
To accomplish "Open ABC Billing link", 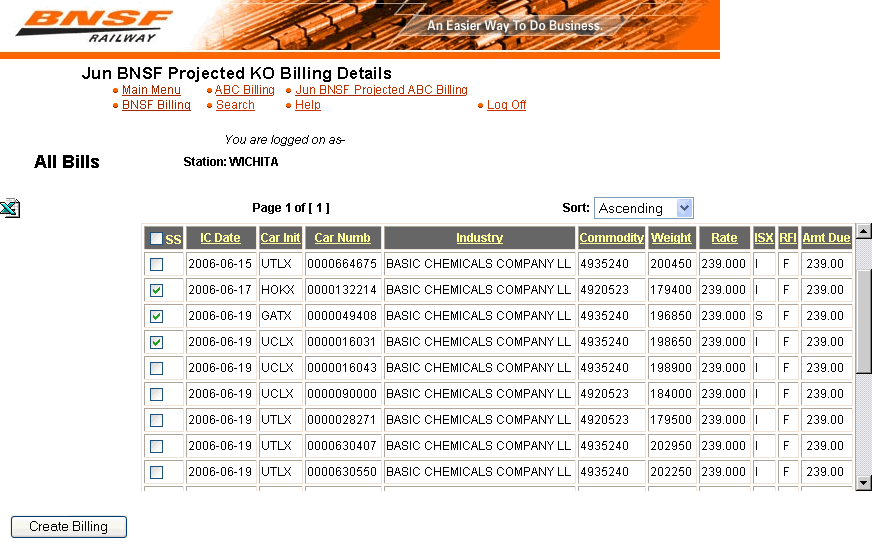I will (245, 90).
